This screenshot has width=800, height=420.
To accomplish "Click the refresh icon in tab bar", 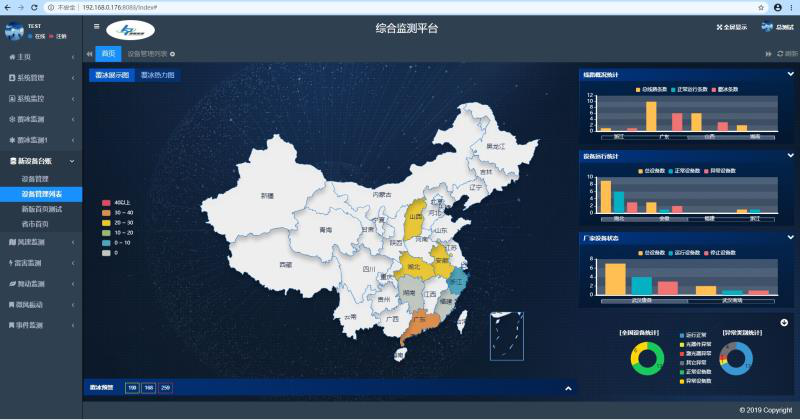I will (779, 53).
